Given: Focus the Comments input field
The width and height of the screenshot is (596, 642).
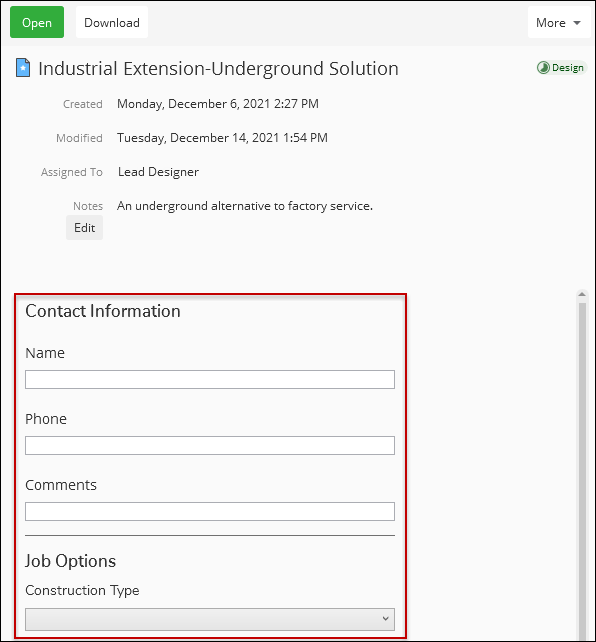Looking at the screenshot, I should pyautogui.click(x=210, y=511).
